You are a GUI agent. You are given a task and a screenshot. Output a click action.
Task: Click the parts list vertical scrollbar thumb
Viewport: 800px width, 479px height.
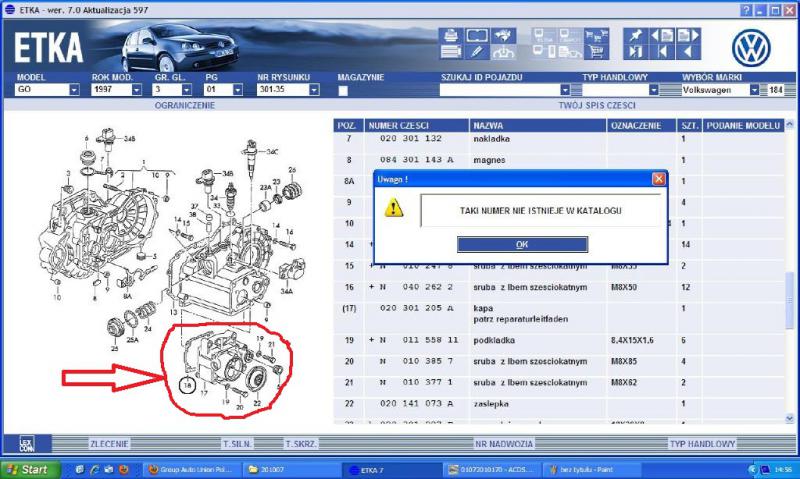[x=790, y=301]
